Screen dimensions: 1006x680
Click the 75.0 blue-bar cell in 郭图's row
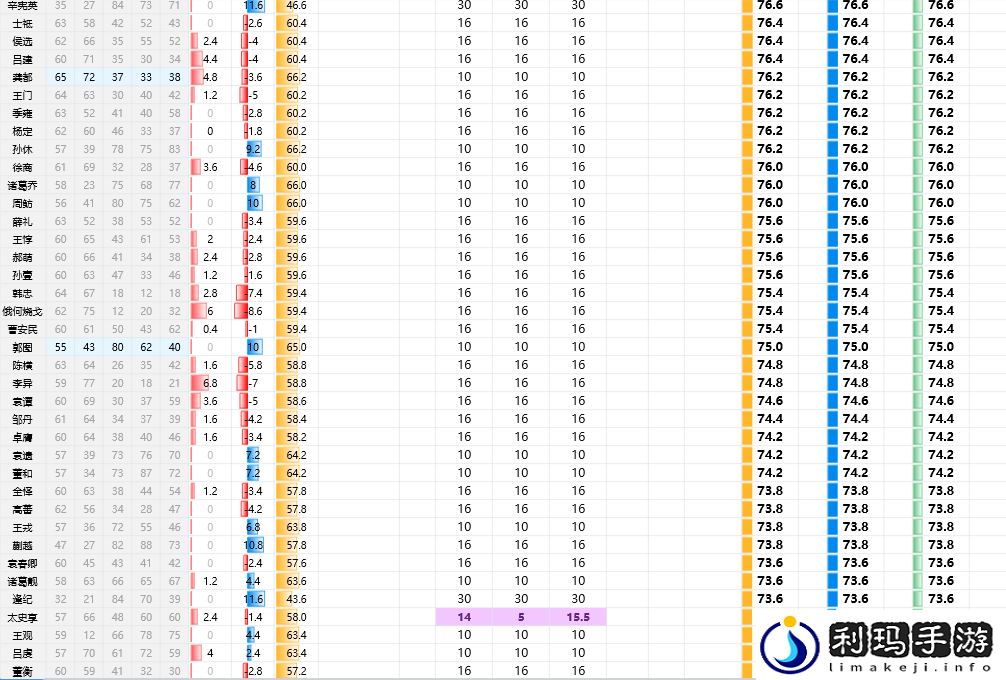coord(855,347)
